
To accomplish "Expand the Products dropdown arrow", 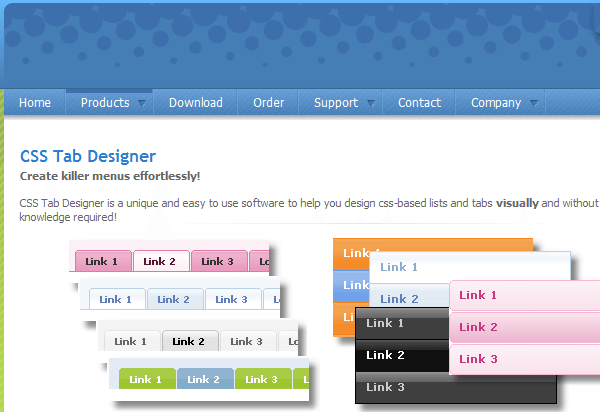I will [142, 103].
